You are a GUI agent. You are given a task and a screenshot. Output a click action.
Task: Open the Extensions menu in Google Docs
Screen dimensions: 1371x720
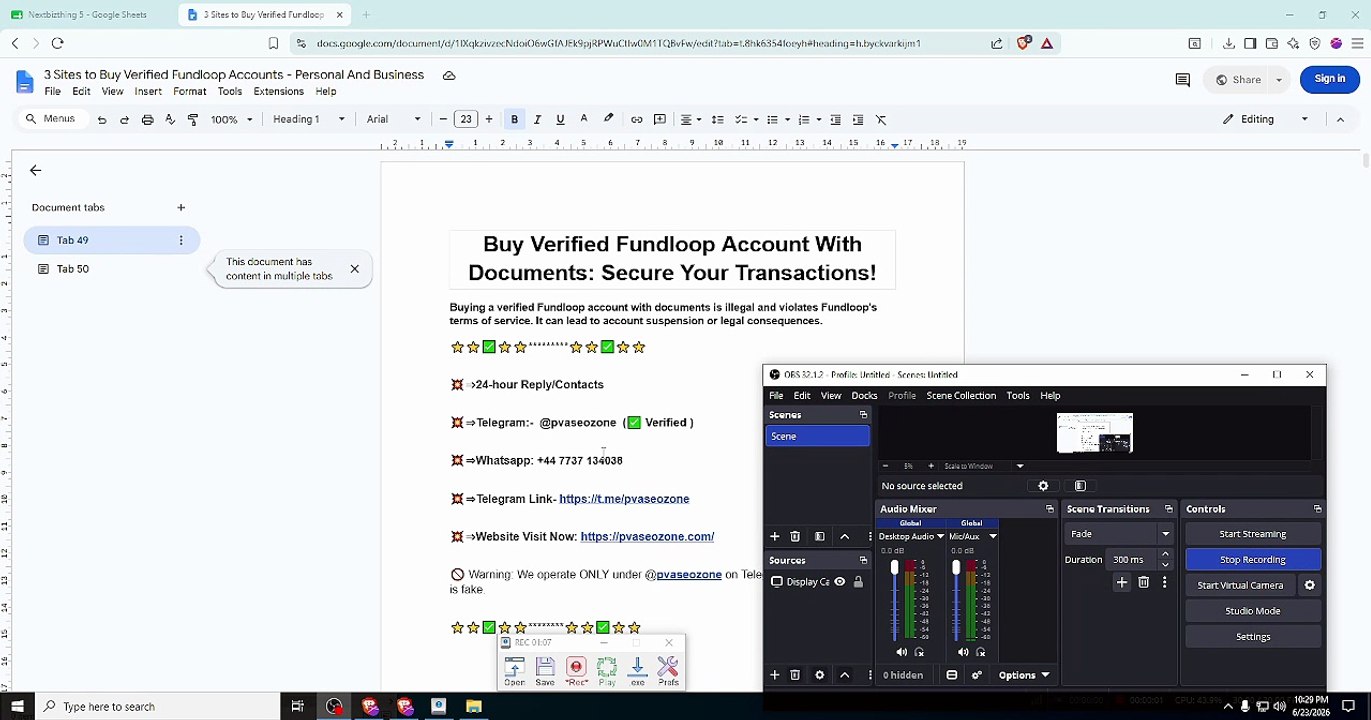pyautogui.click(x=278, y=92)
